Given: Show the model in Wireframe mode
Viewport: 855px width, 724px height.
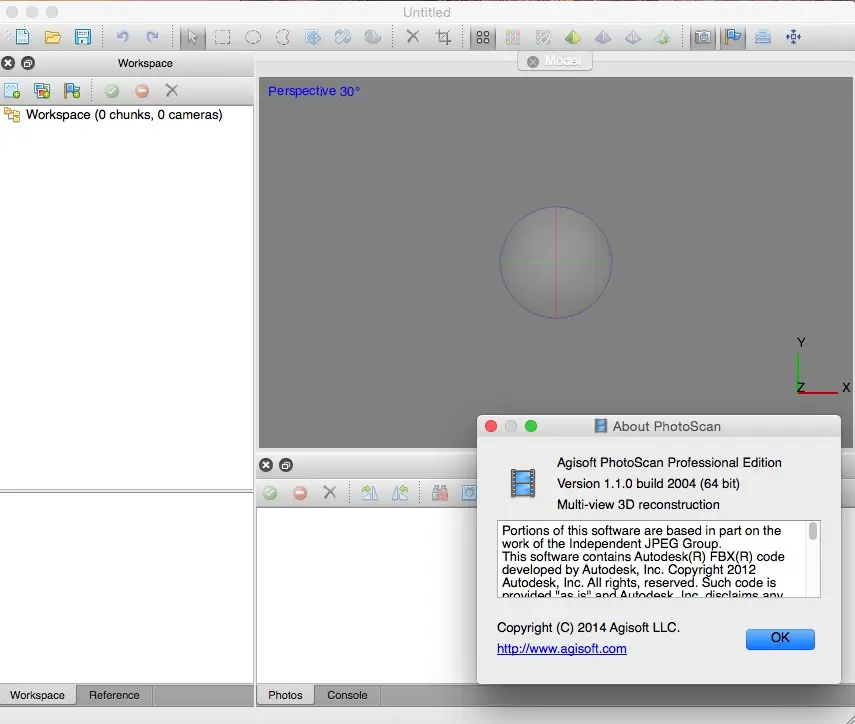Looking at the screenshot, I should (x=633, y=37).
